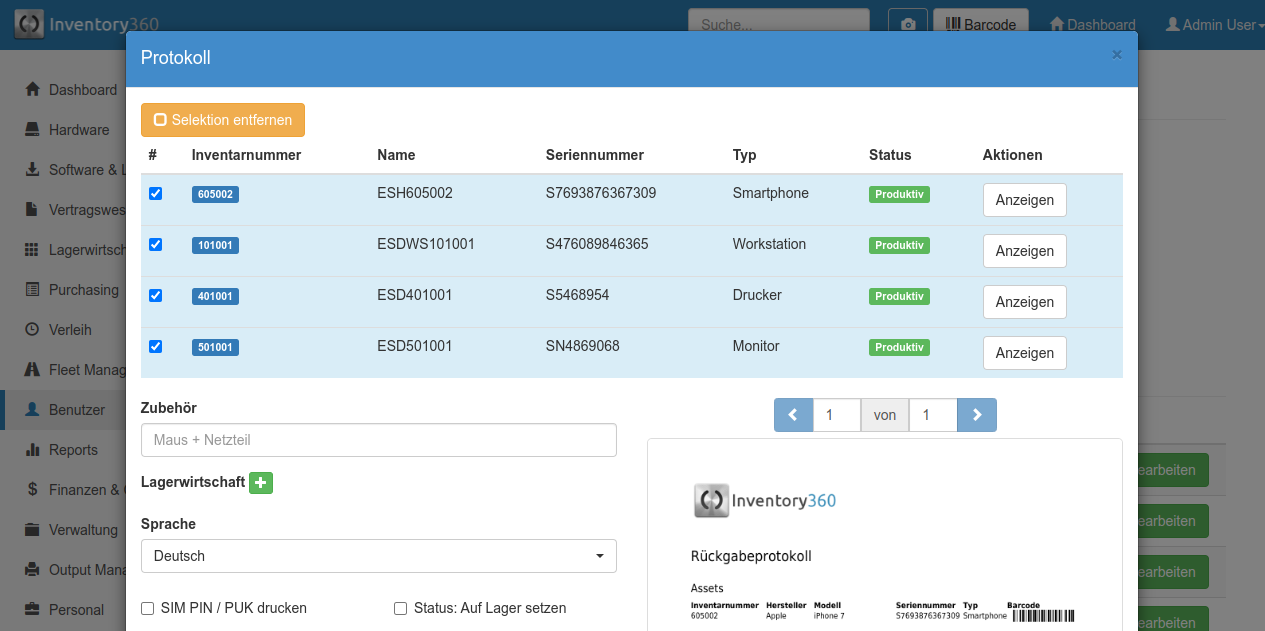Click the Selektion entfernen button
1265x631 pixels.
pos(223,120)
